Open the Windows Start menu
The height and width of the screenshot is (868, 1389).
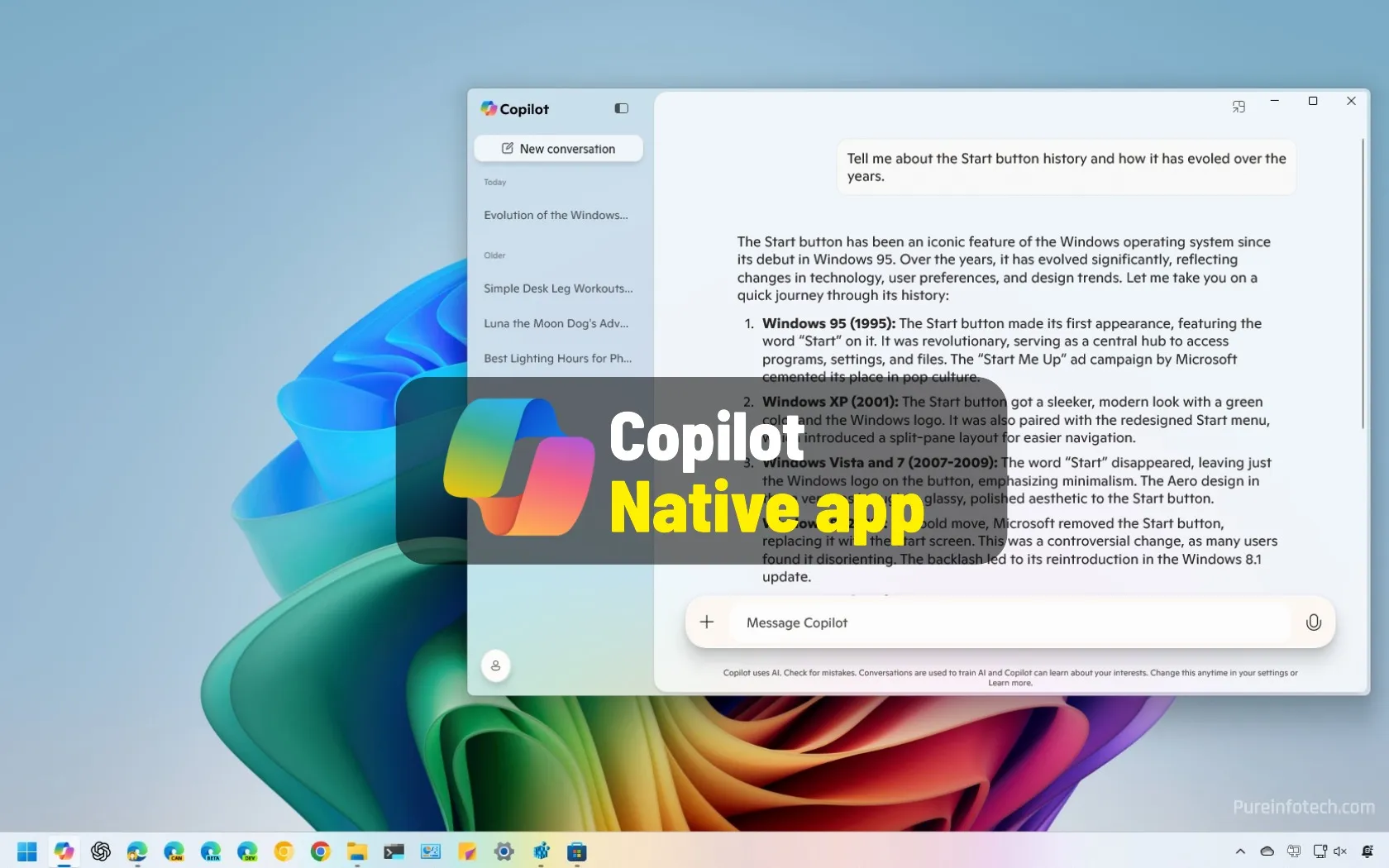tap(27, 851)
